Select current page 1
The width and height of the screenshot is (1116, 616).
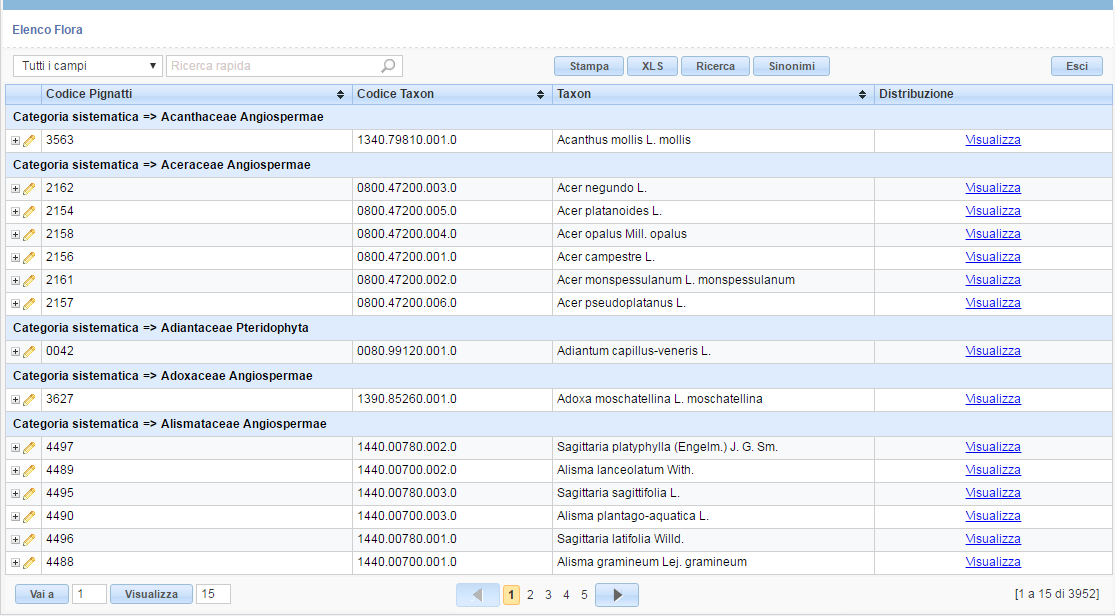pos(511,595)
